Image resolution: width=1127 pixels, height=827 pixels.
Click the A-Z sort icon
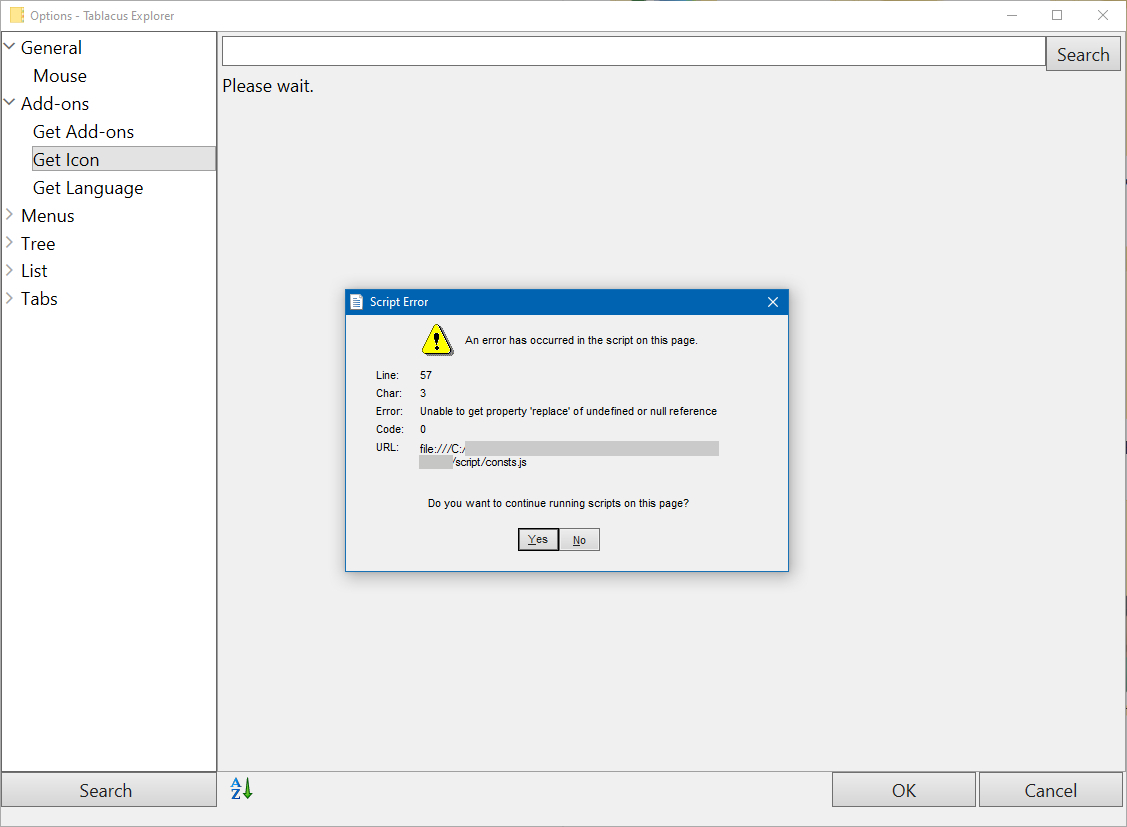[239, 789]
